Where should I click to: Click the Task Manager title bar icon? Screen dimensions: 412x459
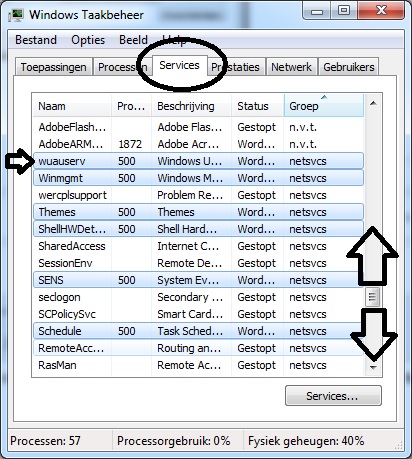(x=16, y=15)
